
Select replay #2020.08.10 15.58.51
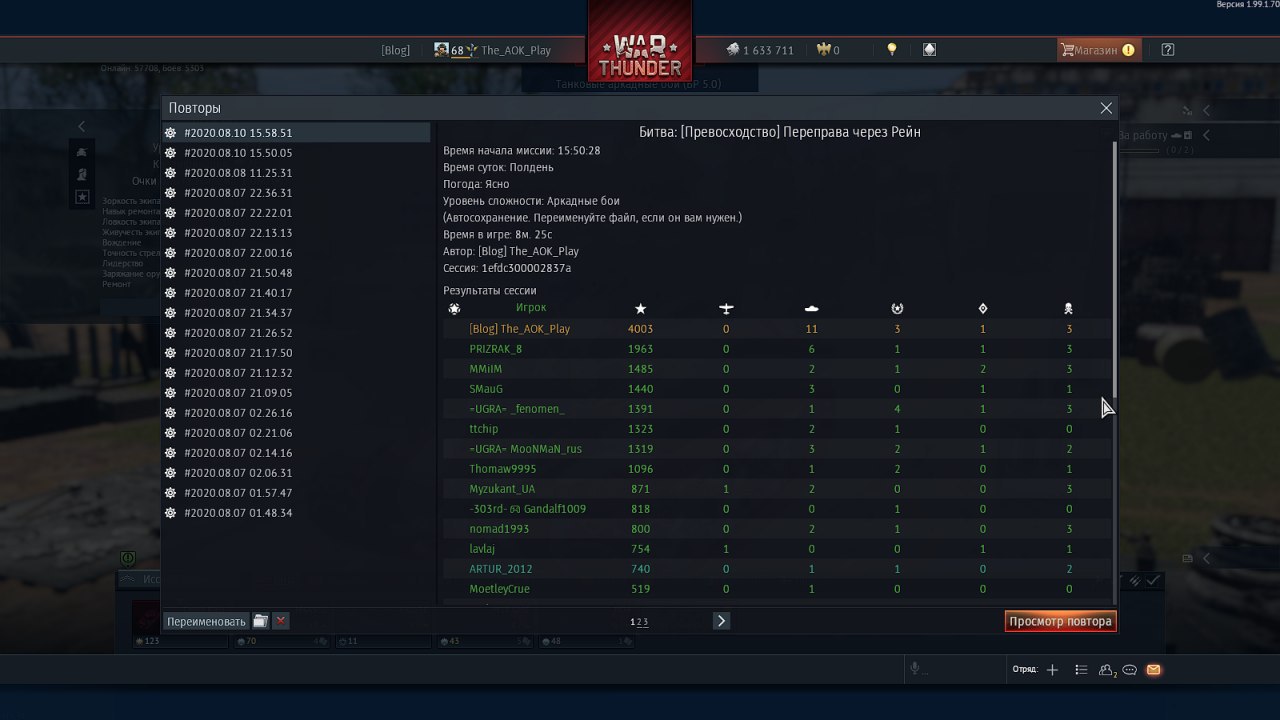pyautogui.click(x=296, y=133)
